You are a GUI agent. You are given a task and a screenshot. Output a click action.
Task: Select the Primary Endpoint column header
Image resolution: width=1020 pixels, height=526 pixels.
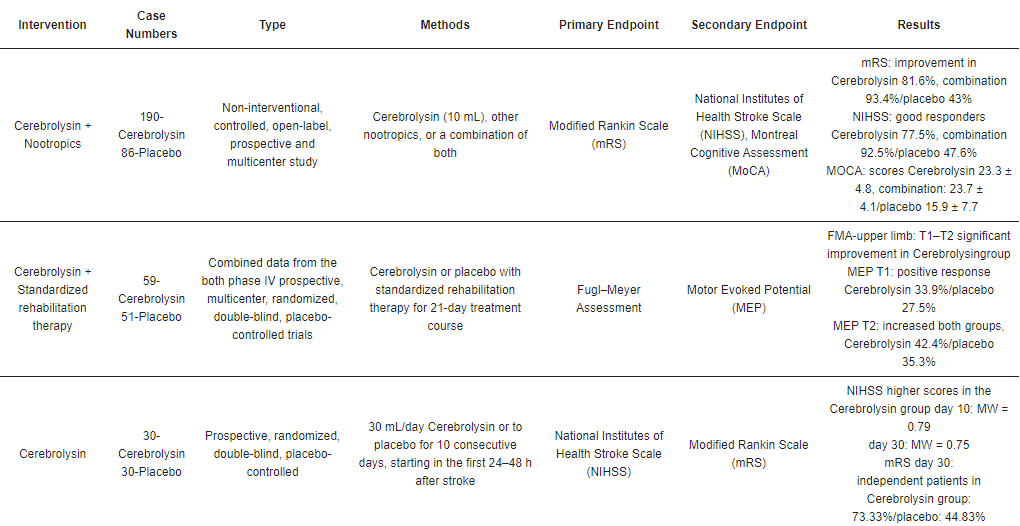(609, 25)
